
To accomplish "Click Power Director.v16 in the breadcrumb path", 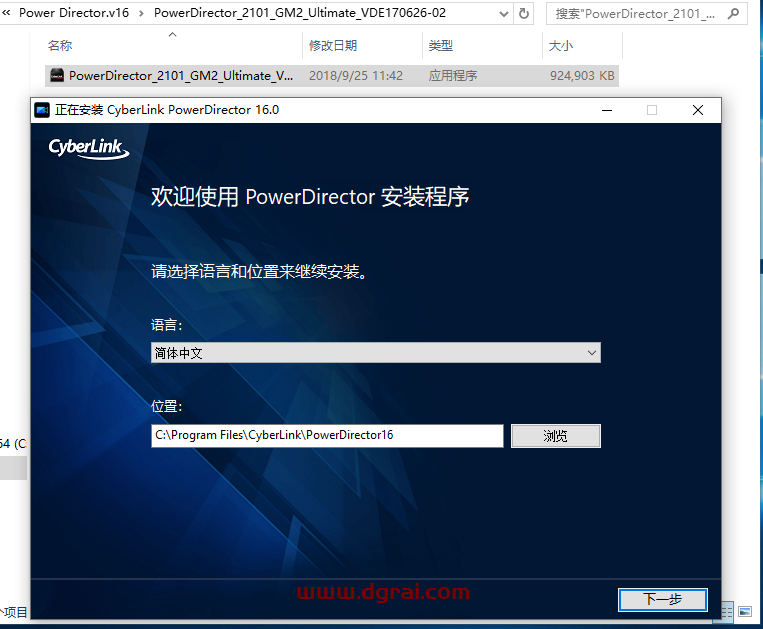I will tap(74, 13).
